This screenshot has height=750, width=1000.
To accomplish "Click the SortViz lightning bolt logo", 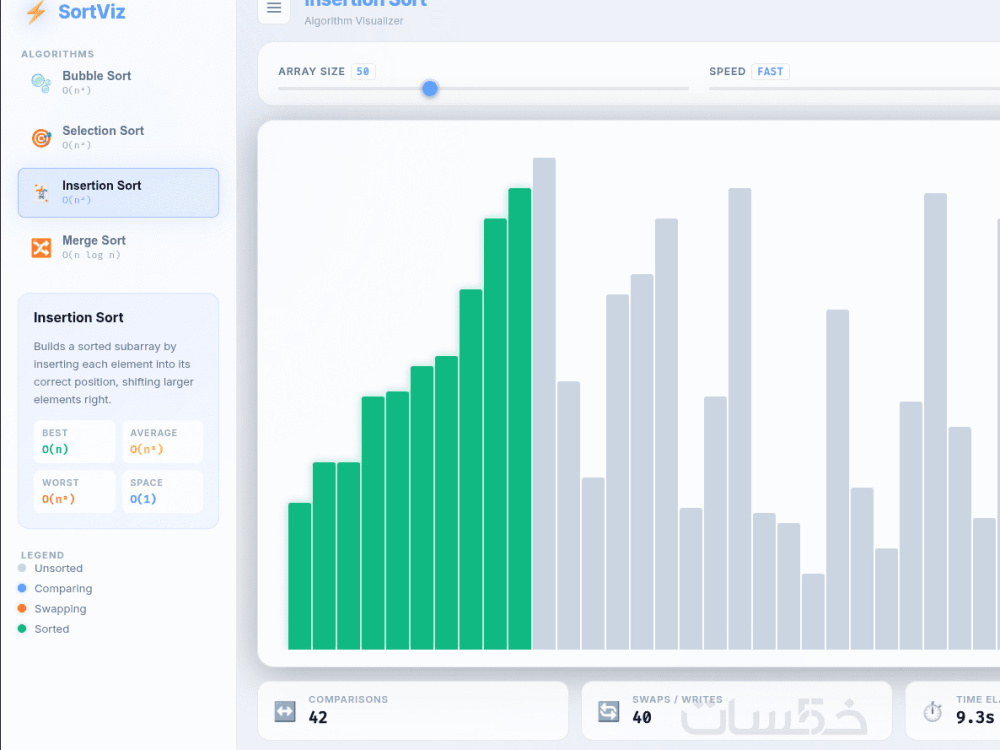I will pyautogui.click(x=36, y=12).
